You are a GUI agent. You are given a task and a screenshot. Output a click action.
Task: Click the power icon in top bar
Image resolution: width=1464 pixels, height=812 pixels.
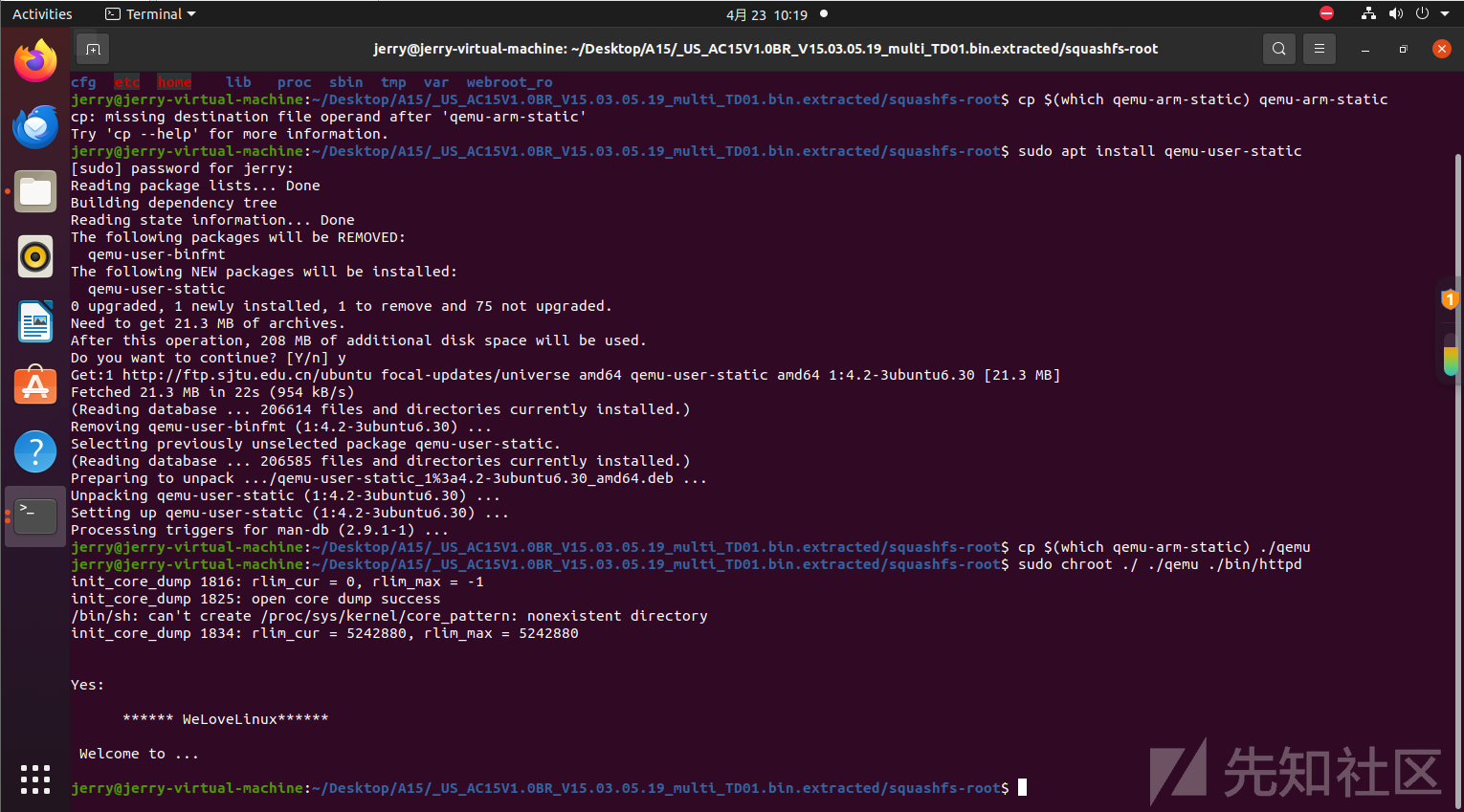(1422, 13)
